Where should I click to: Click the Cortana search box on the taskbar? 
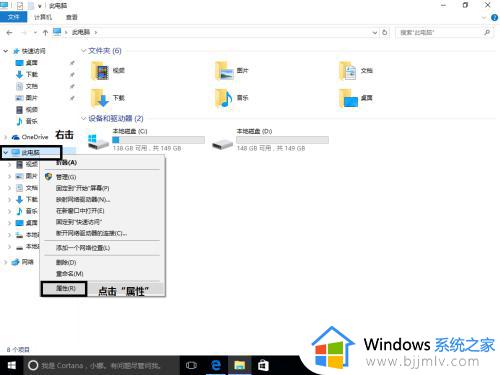pos(101,366)
